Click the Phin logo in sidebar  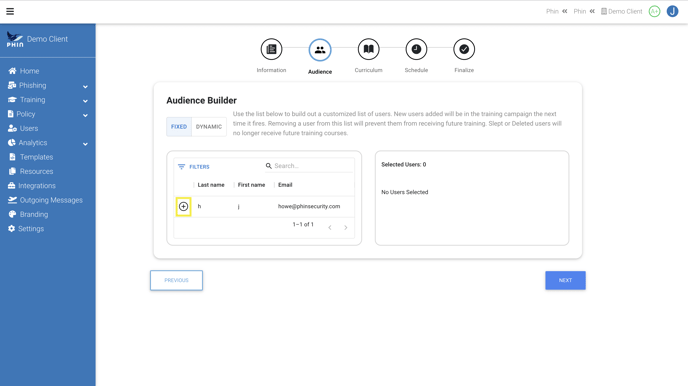(15, 39)
